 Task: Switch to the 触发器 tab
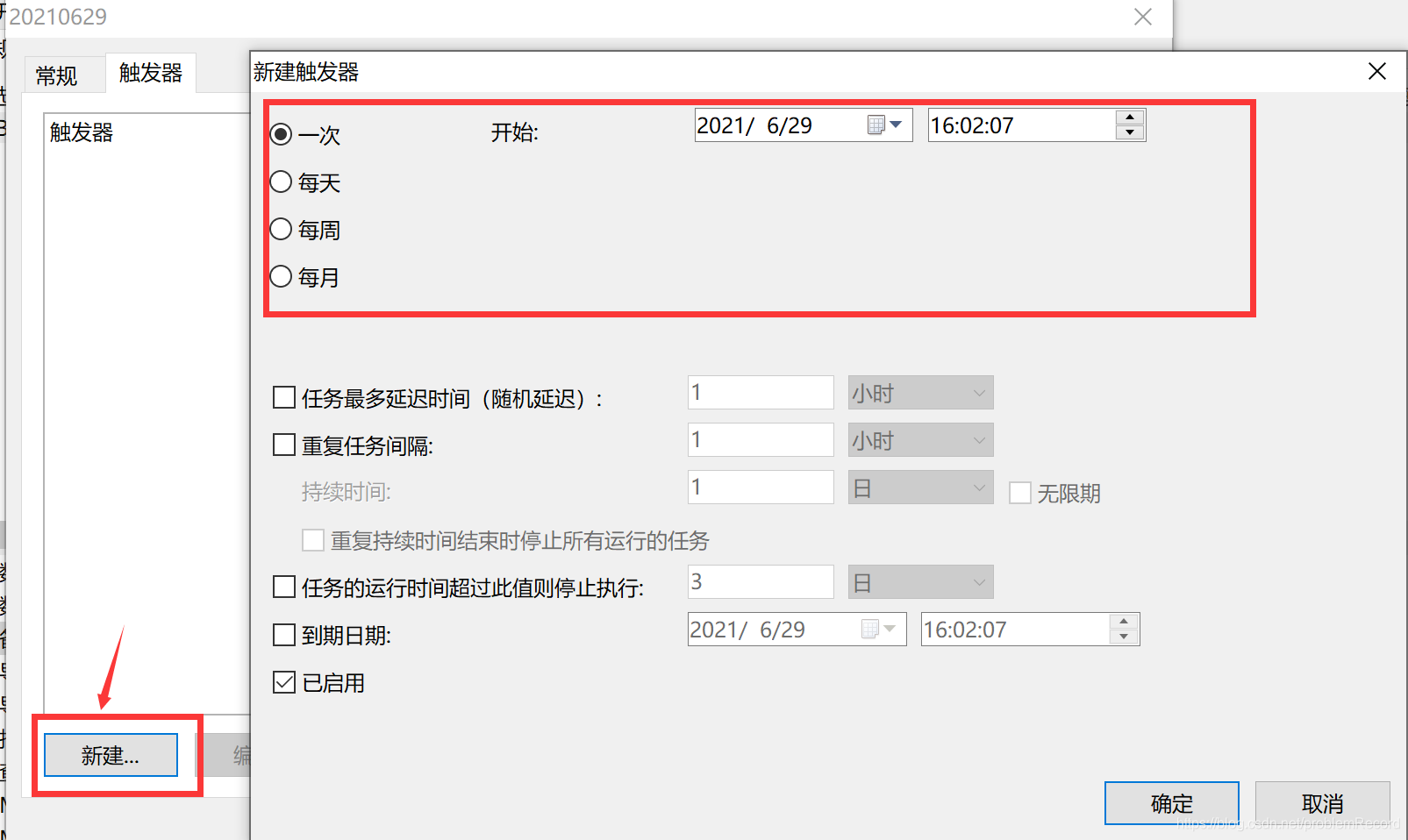[x=149, y=74]
